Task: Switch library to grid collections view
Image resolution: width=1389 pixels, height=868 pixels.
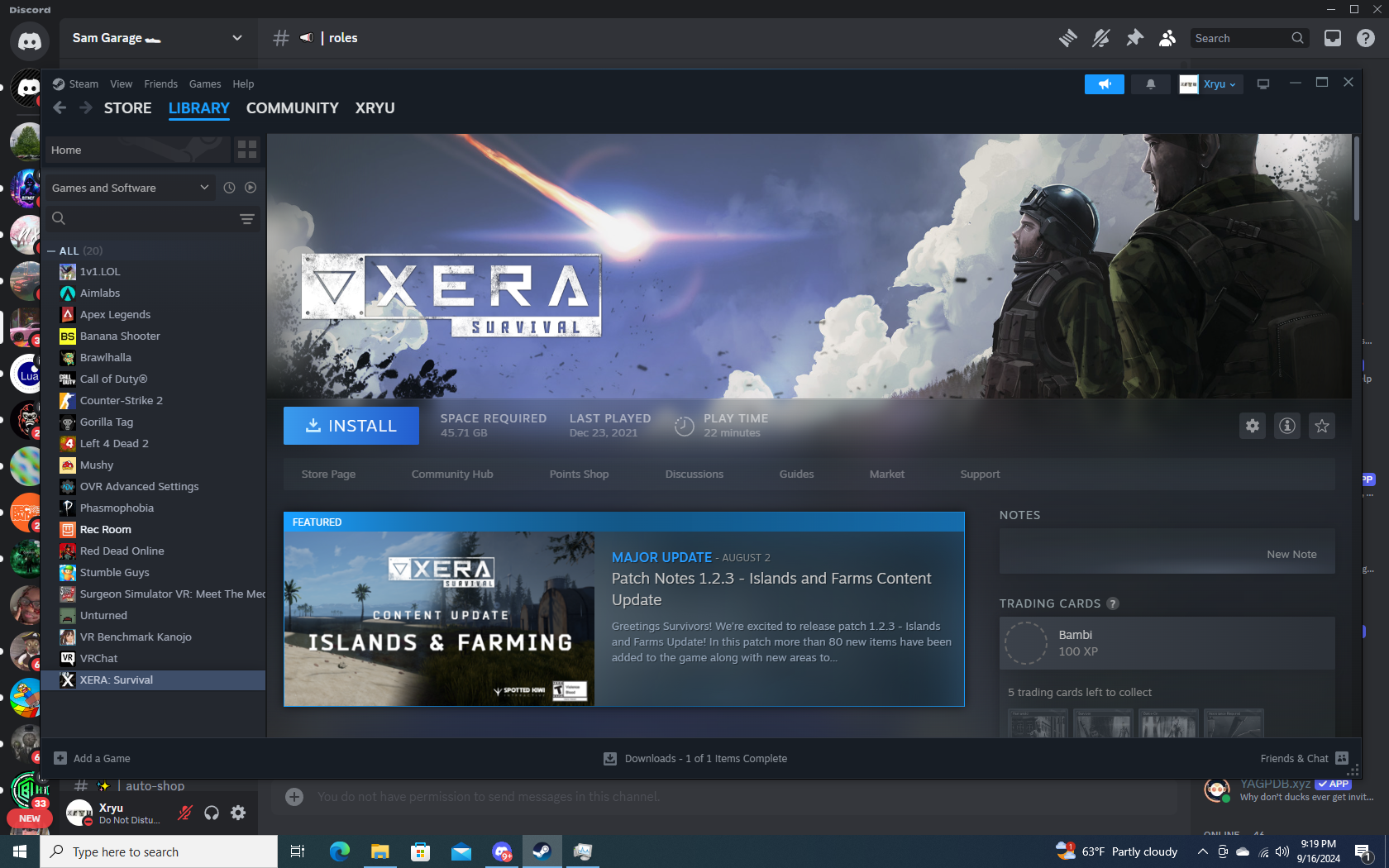Action: (x=247, y=150)
